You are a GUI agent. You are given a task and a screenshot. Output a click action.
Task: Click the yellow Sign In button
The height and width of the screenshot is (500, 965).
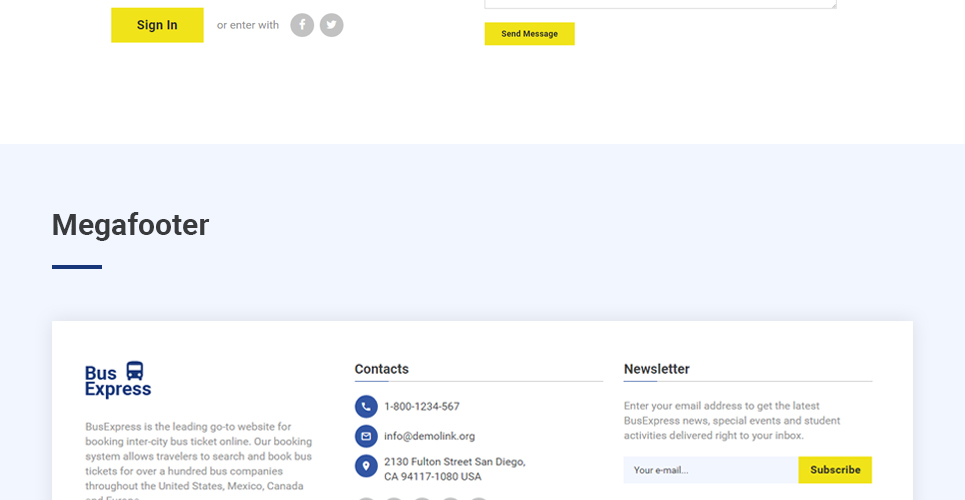[x=157, y=25]
